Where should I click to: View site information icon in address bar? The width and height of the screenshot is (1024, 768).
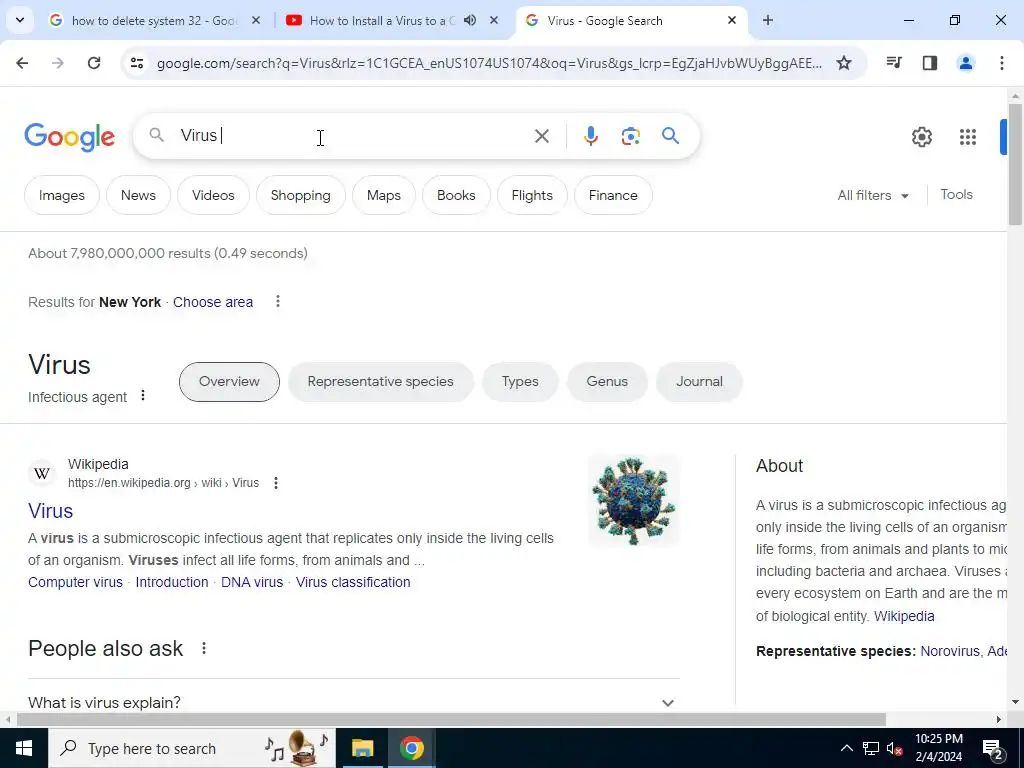click(136, 63)
